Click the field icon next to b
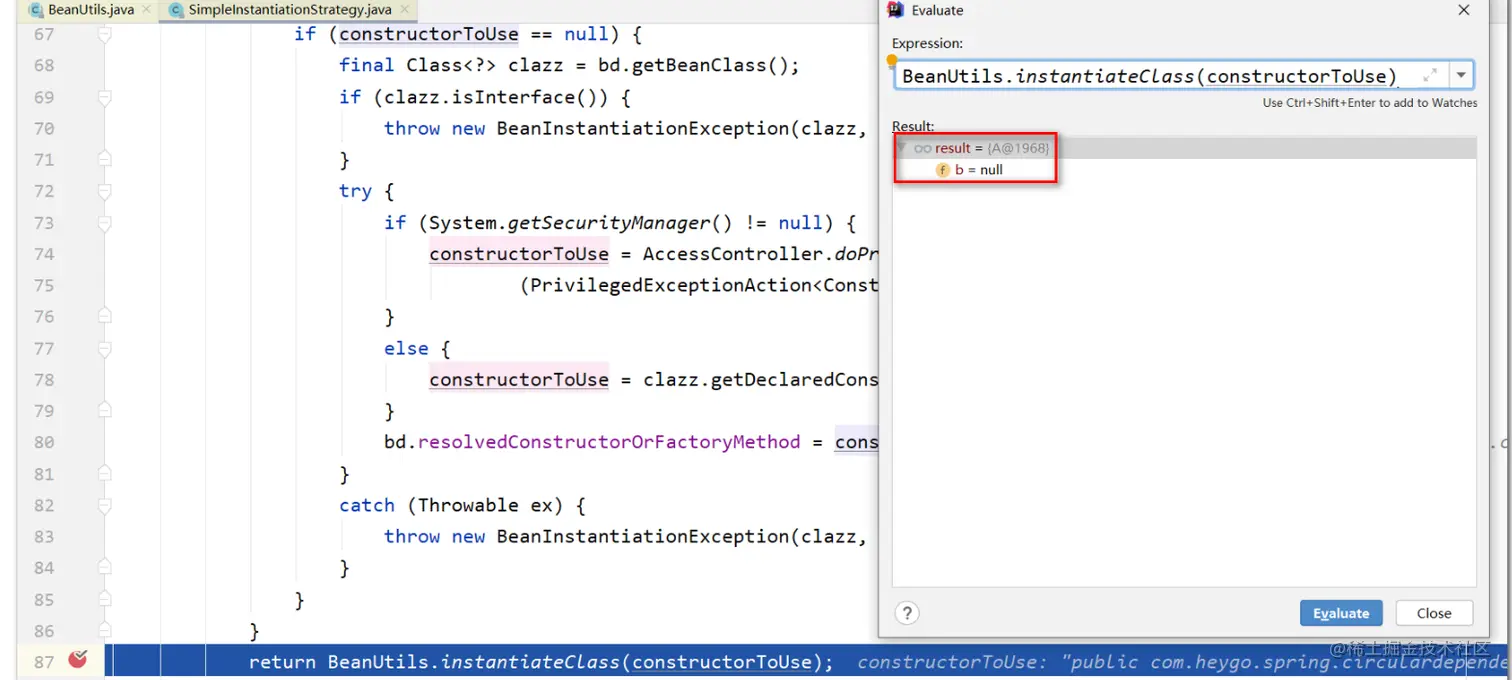The image size is (1512, 680). [942, 170]
